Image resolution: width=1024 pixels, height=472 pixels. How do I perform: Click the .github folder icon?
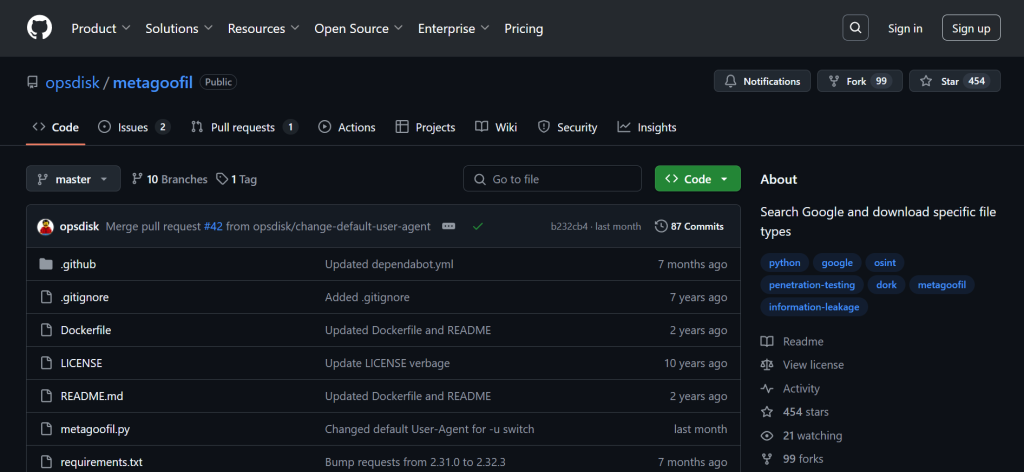[46, 264]
